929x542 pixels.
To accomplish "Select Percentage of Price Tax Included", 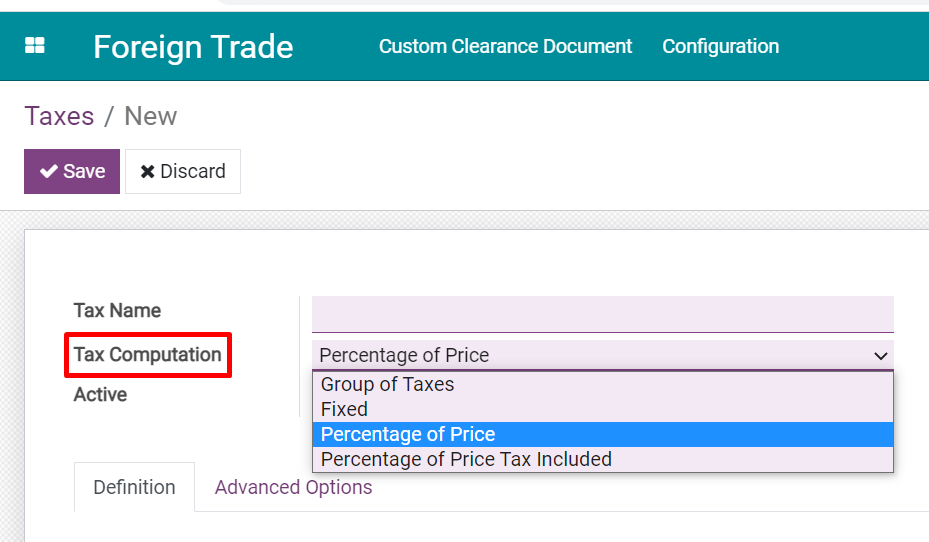I will pyautogui.click(x=466, y=459).
